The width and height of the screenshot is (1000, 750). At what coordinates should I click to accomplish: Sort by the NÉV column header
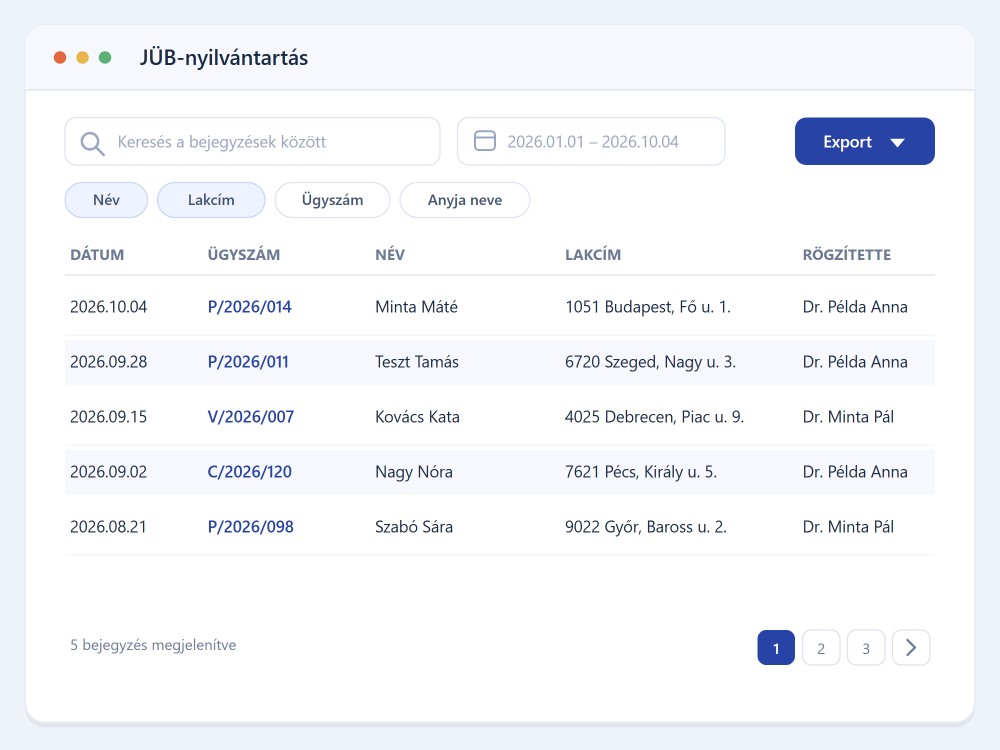[390, 254]
